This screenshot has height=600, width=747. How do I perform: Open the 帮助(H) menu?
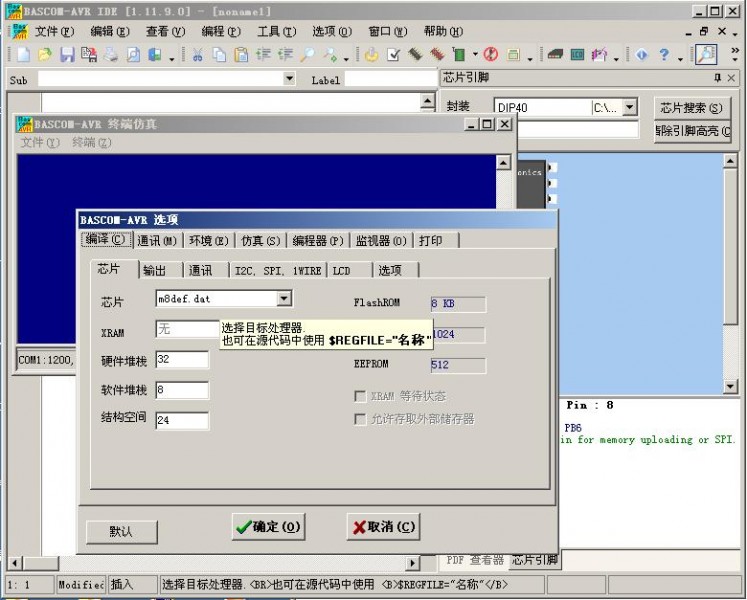(443, 31)
